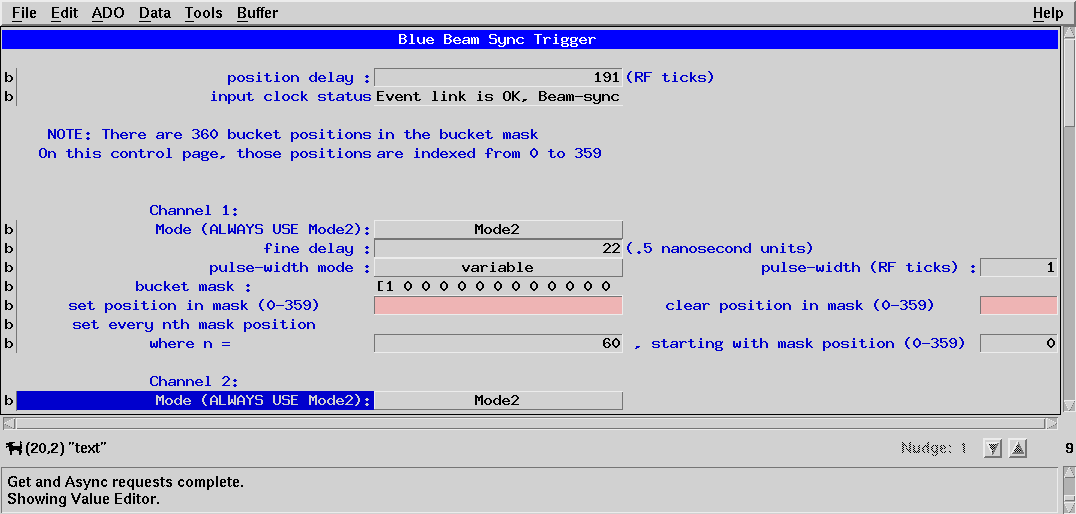The width and height of the screenshot is (1076, 514).
Task: Click the 'Get and Async requests complete.' message
Action: [126, 482]
